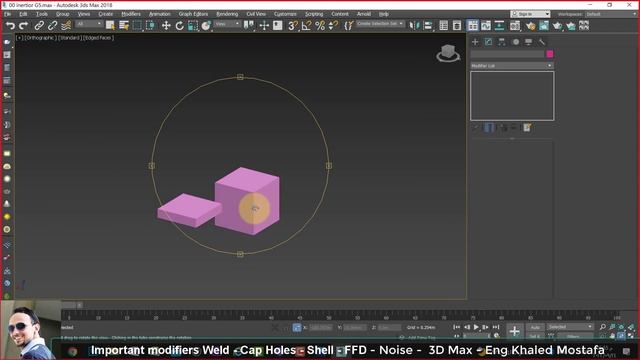Click the Go to End button

point(496,327)
